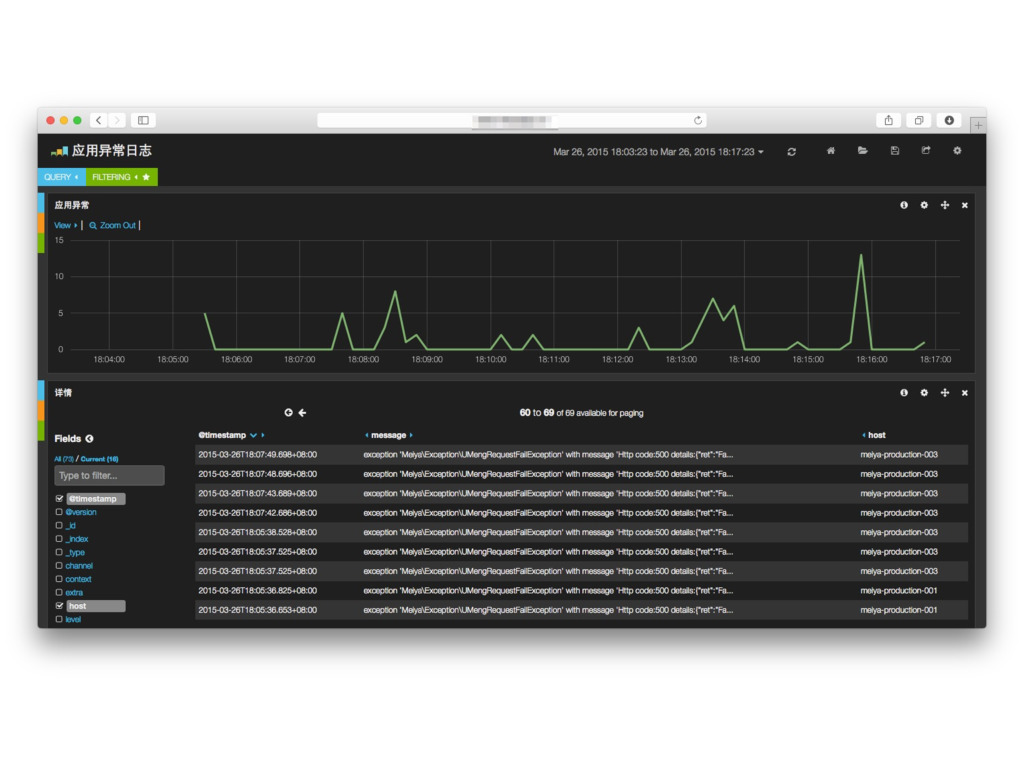
Task: Check the extra field checkbox
Action: tap(59, 592)
